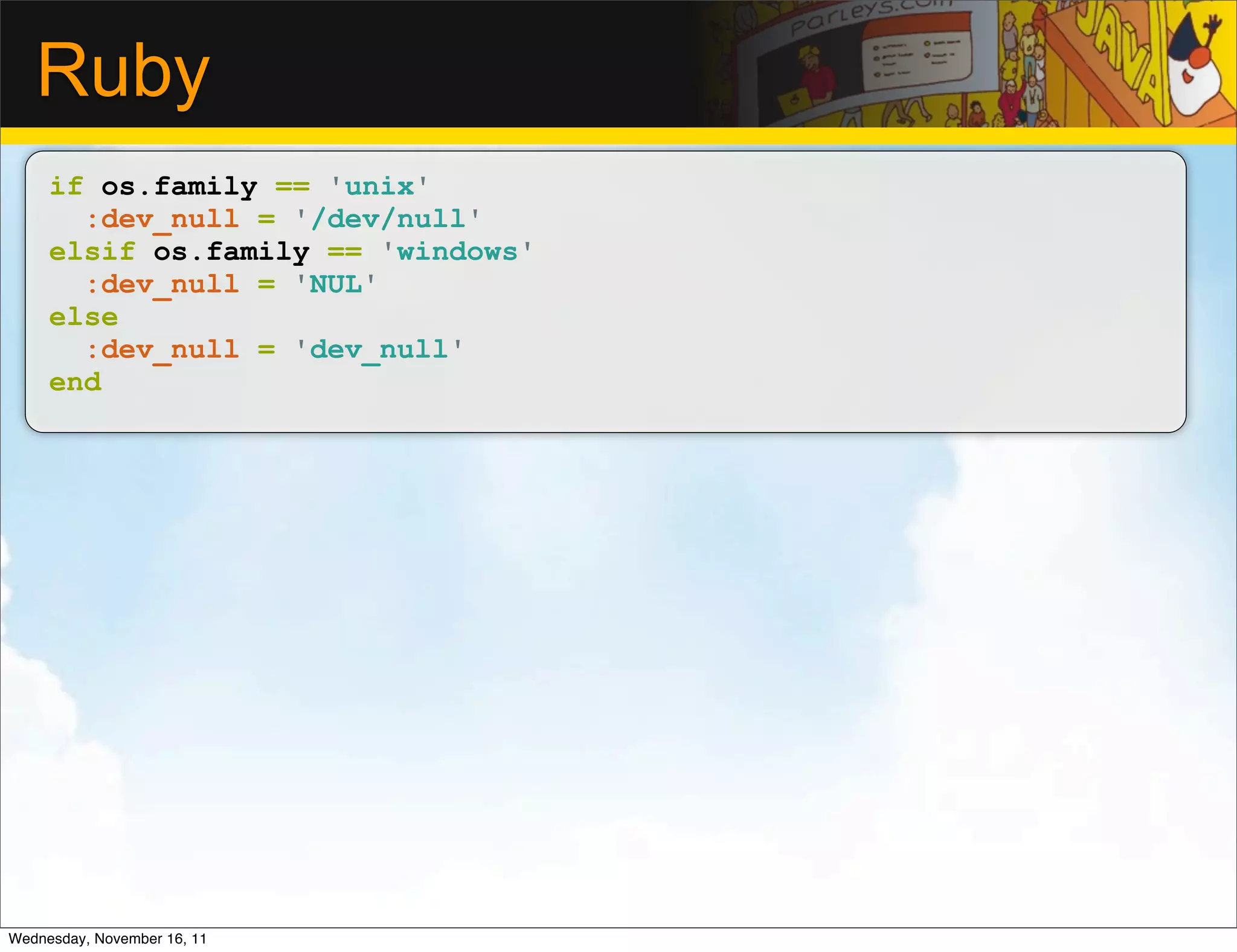The width and height of the screenshot is (1237, 952).
Task: Select the '/dev/null' string value
Action: 387,219
